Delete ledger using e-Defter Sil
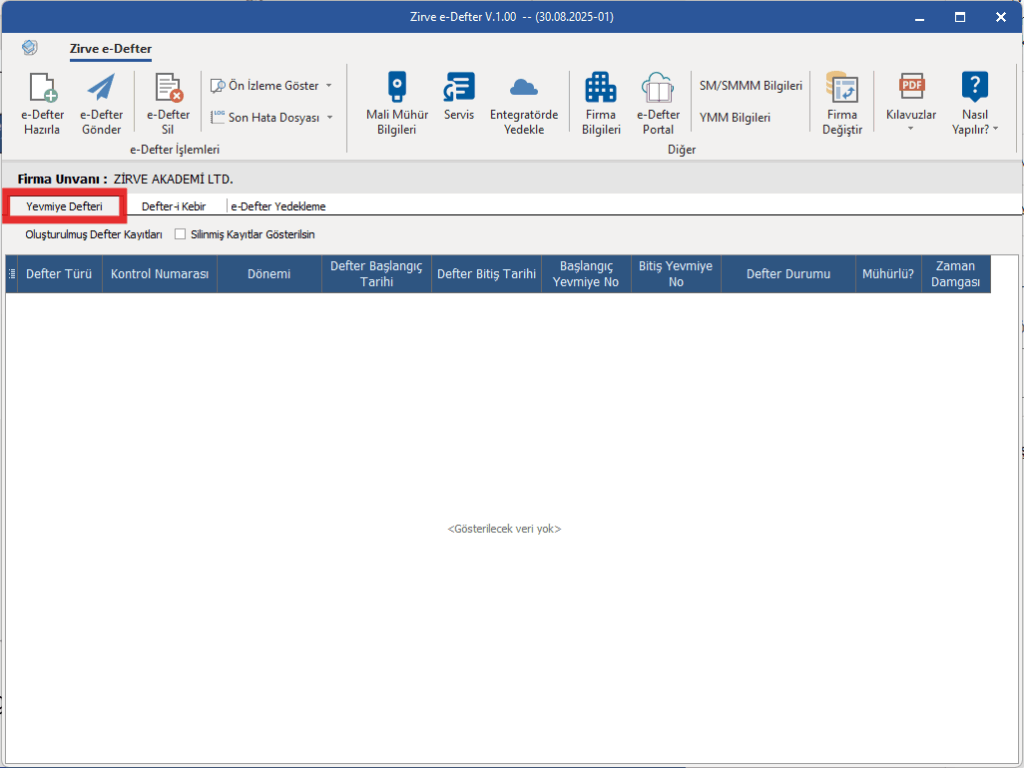 (168, 103)
